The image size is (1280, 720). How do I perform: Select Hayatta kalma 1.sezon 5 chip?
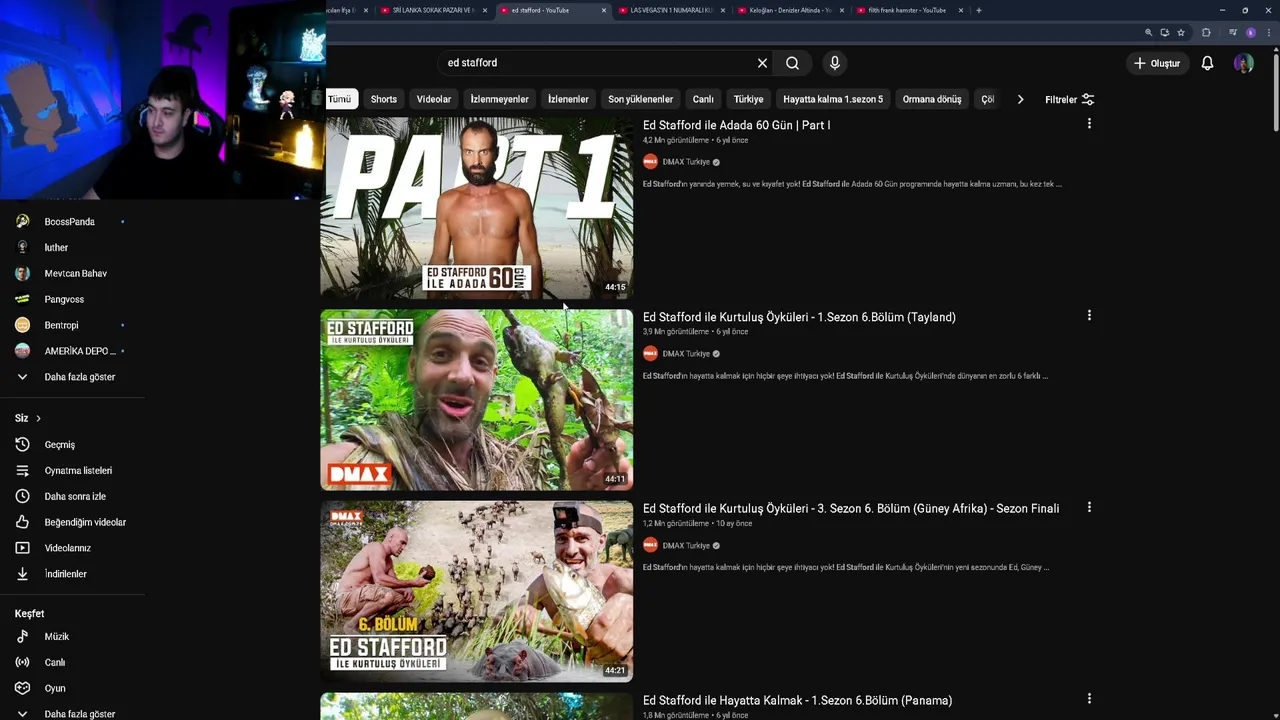833,99
